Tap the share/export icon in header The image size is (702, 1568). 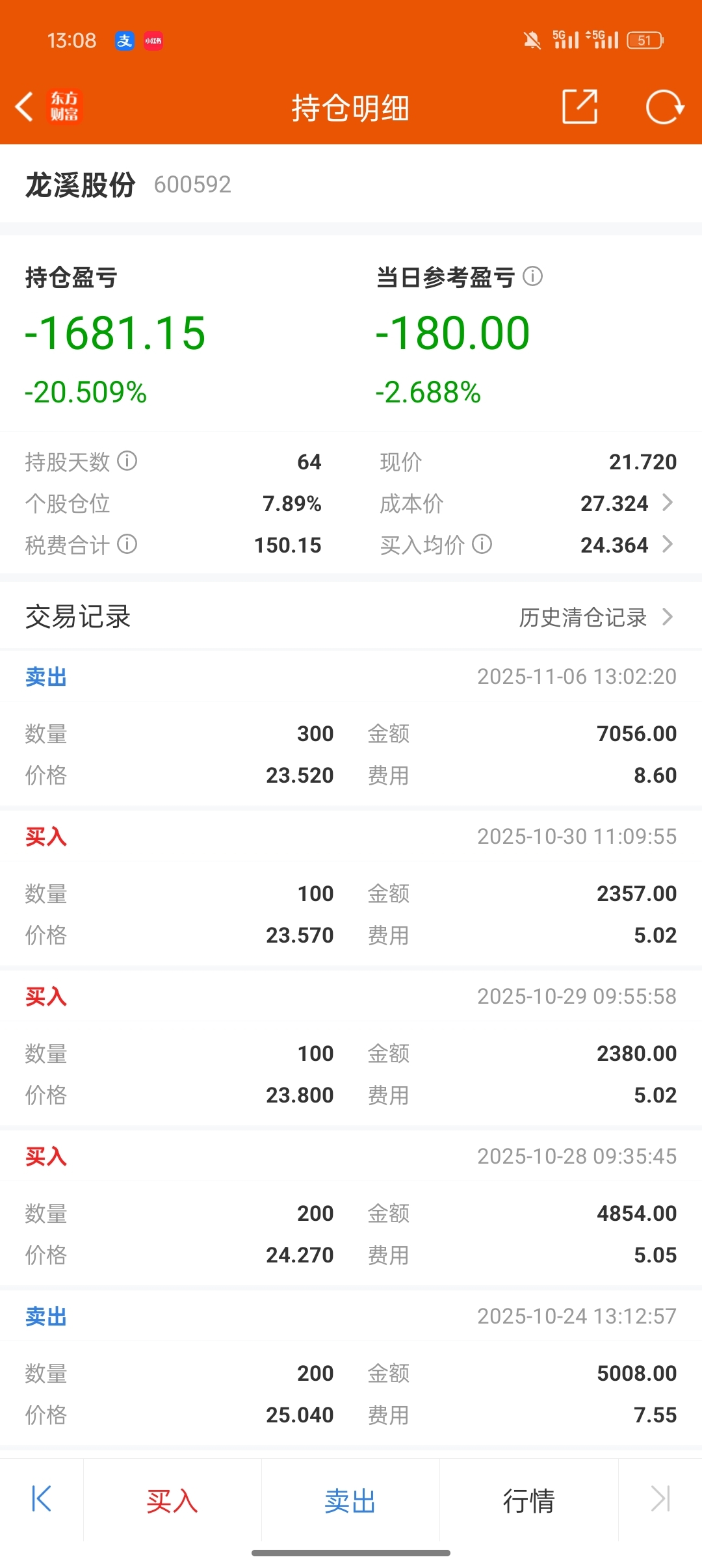(579, 107)
